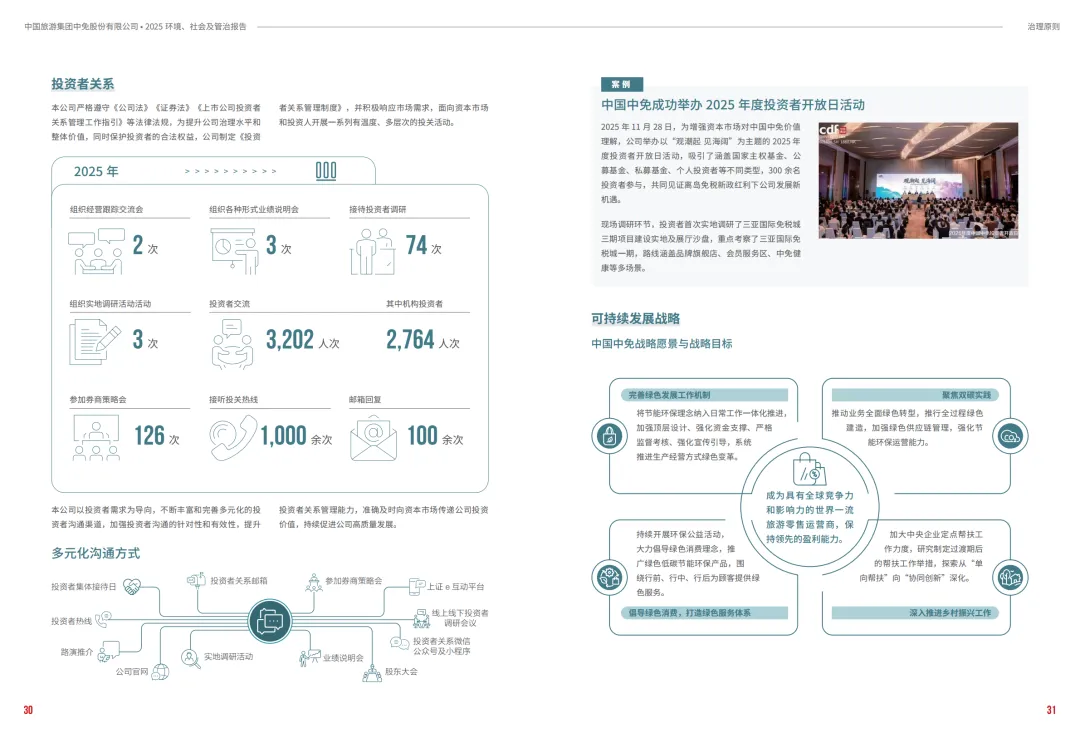1080x733 pixels.
Task: Click the 完善绿色发展工作机制 banner
Action: (705, 395)
